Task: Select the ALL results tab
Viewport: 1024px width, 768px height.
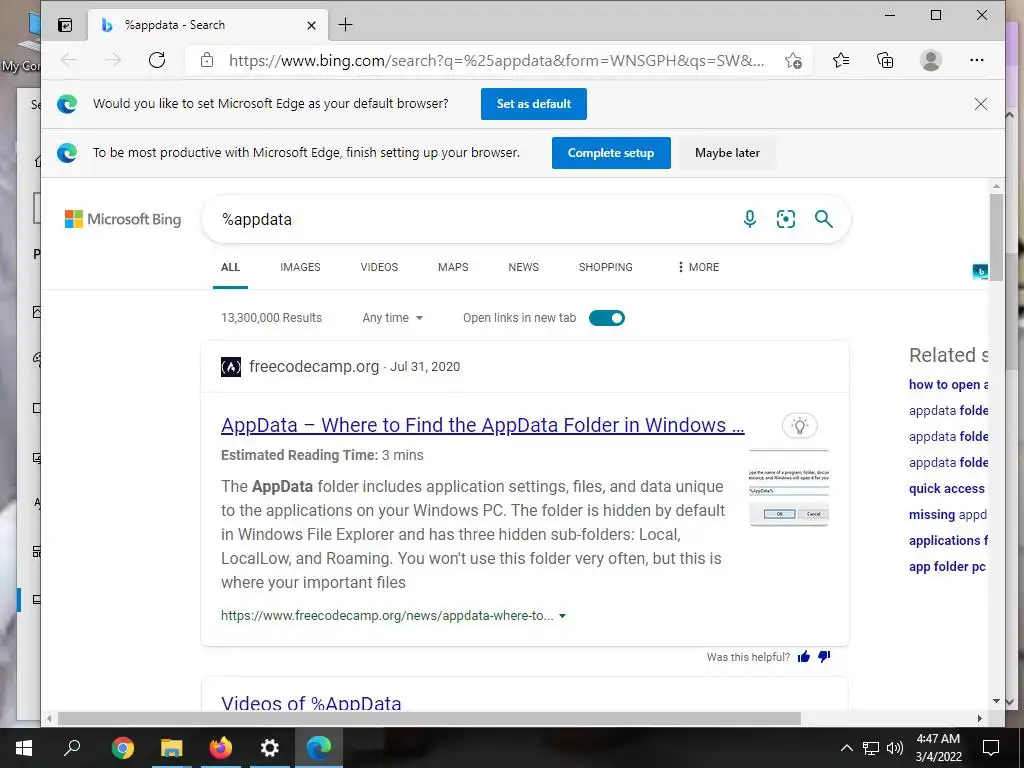Action: 231,267
